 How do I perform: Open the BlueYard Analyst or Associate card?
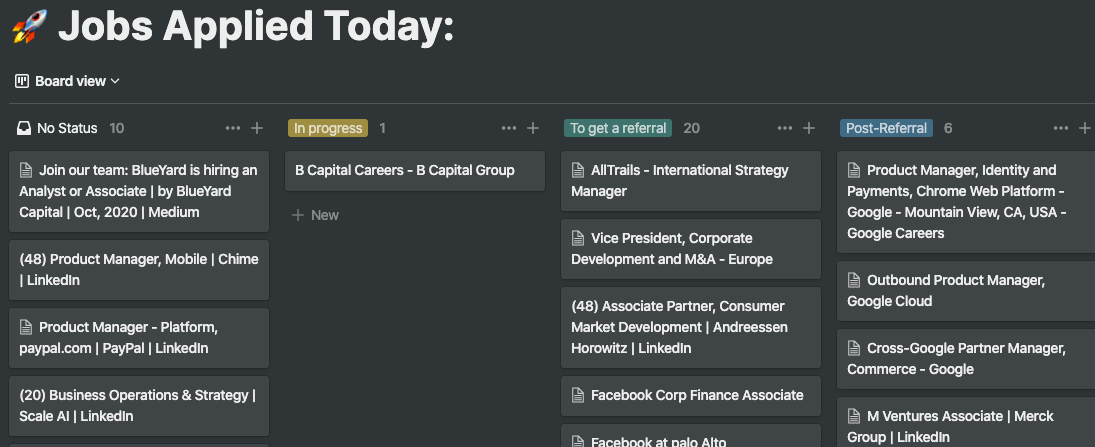pyautogui.click(x=139, y=191)
